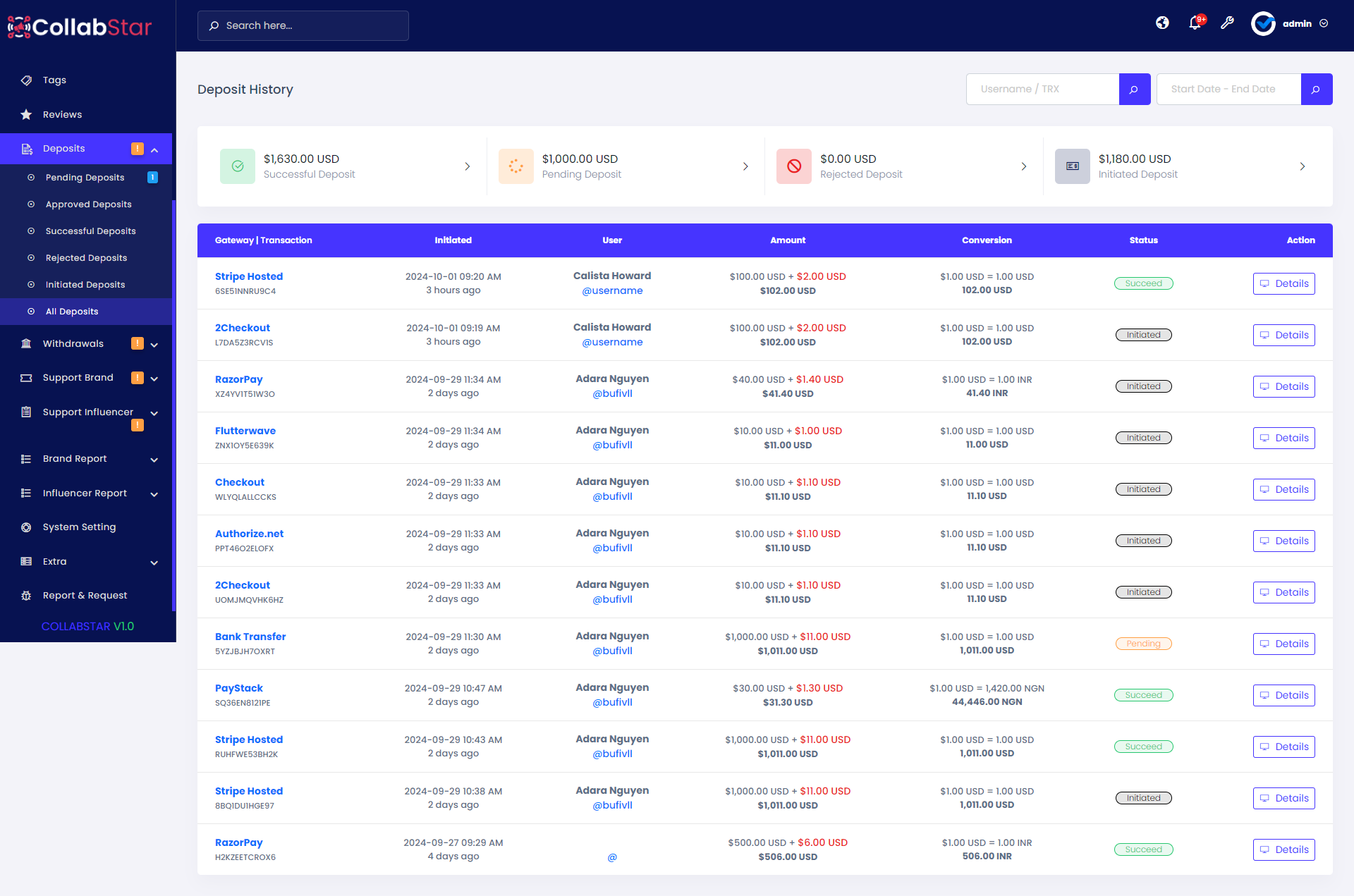Click the Succeed status pill on Stripe Hosted row

[x=1143, y=283]
